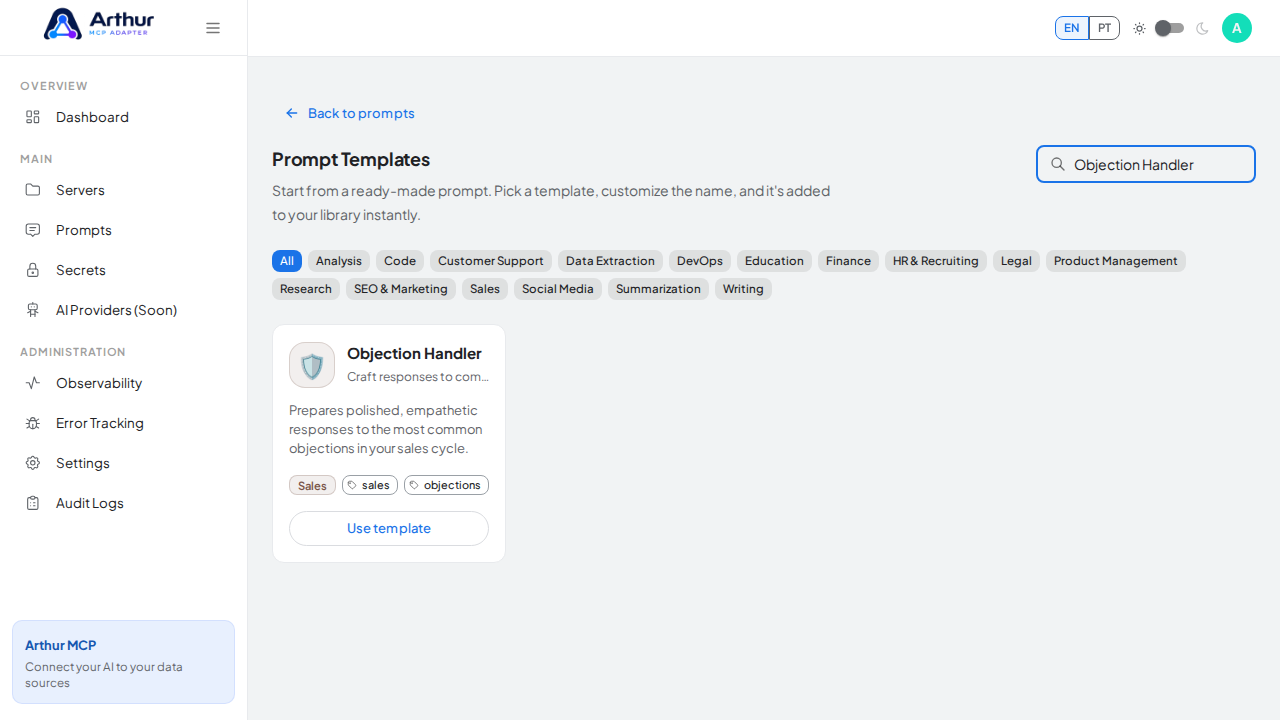Filter templates by Writing
This screenshot has height=720, width=1280.
click(743, 289)
